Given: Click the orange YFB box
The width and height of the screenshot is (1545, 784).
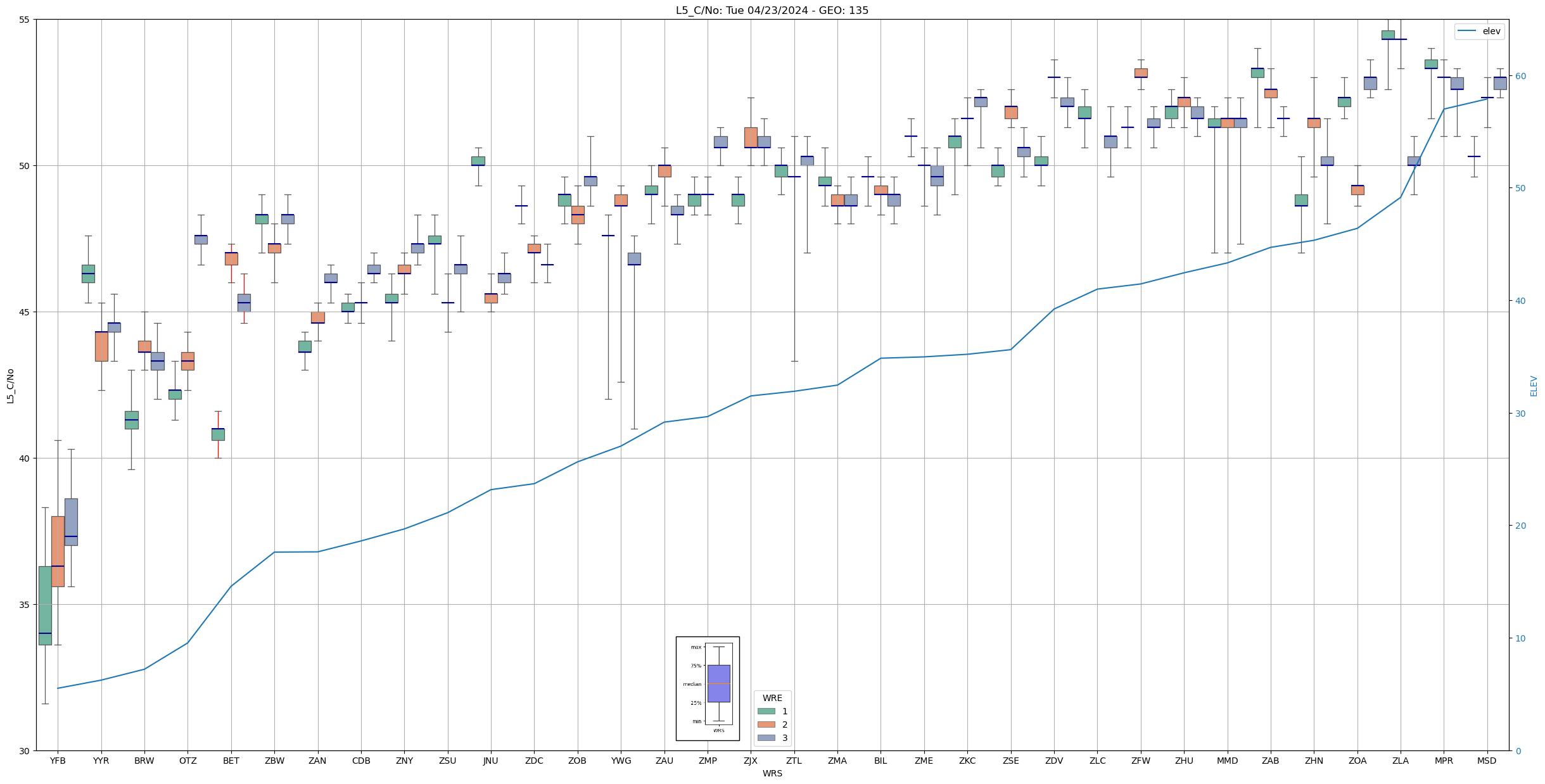Looking at the screenshot, I should [x=58, y=551].
